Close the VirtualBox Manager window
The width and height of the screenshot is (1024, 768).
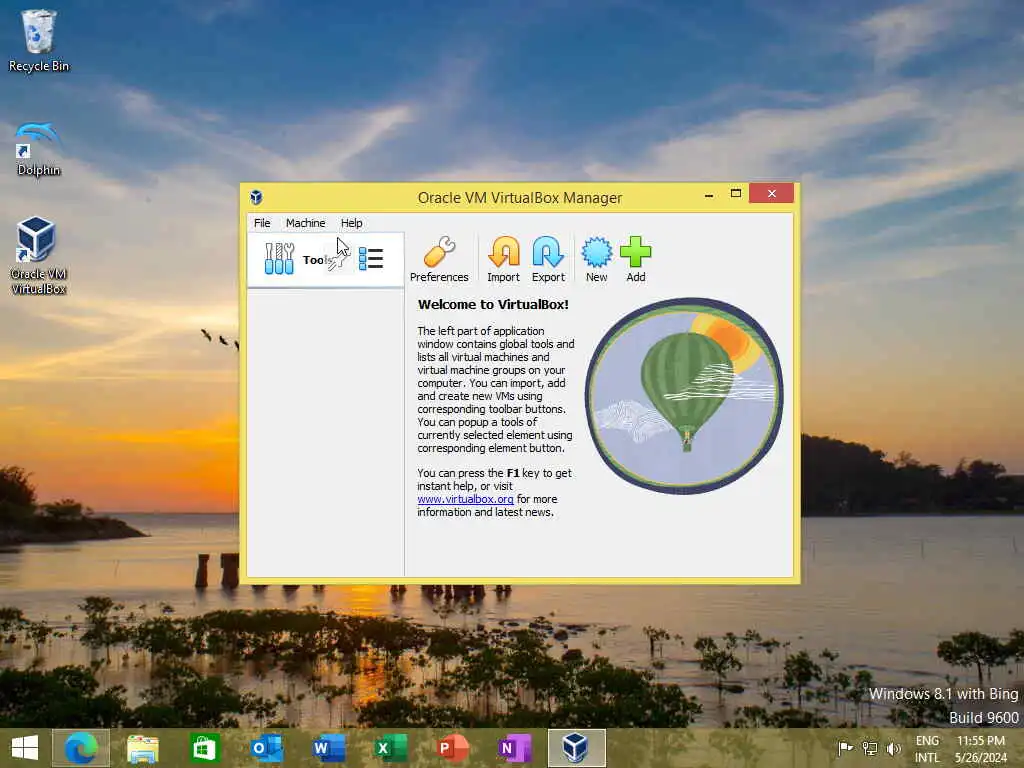tap(771, 194)
